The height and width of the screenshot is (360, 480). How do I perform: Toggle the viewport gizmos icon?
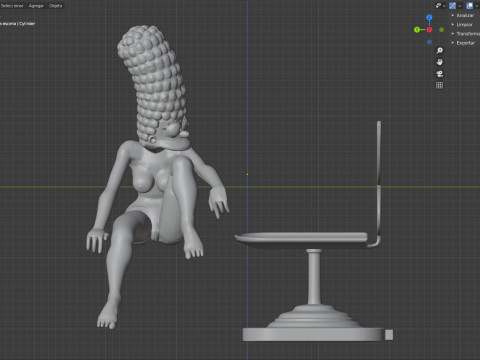(x=452, y=6)
